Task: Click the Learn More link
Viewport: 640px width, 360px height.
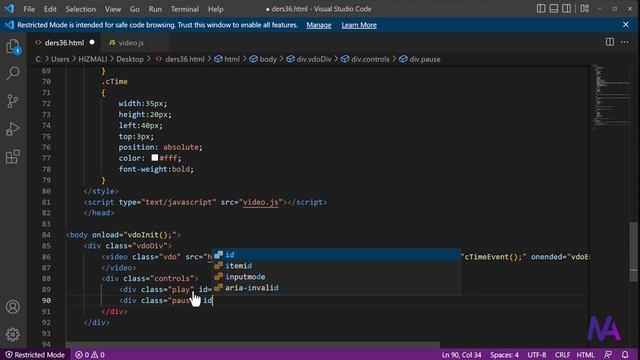Action: pyautogui.click(x=359, y=25)
